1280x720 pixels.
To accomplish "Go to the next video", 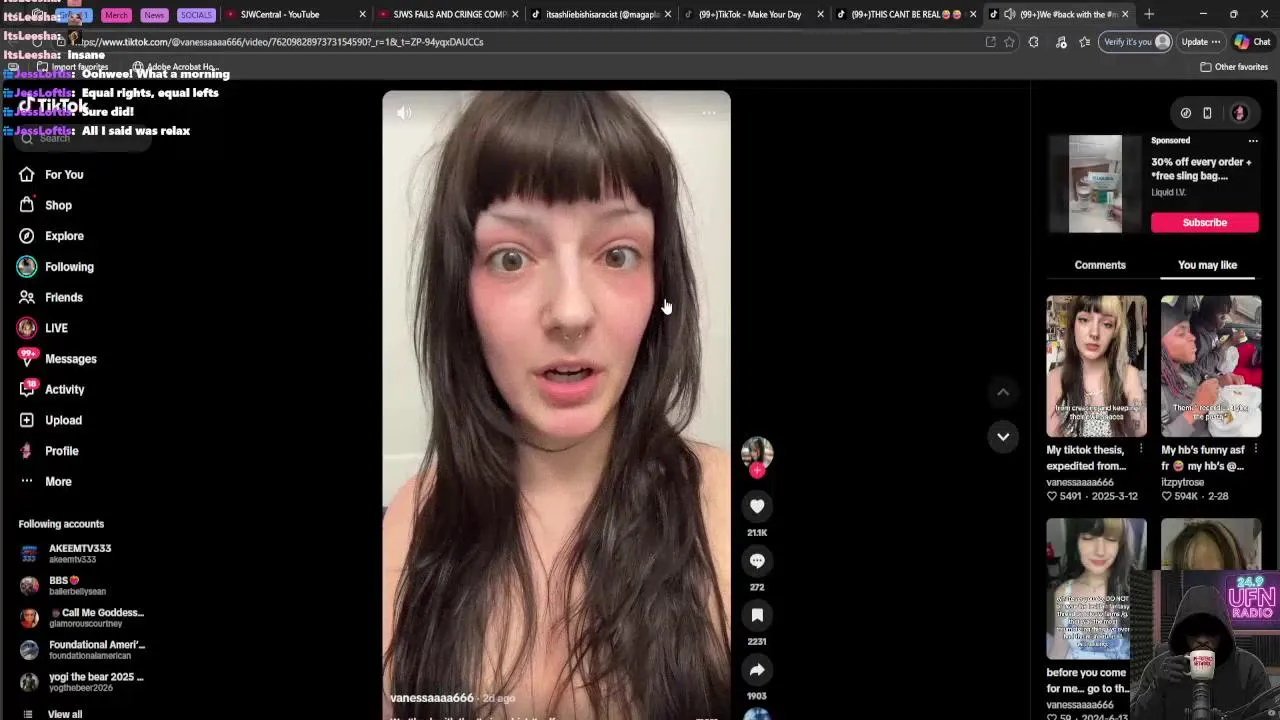I will (1003, 436).
